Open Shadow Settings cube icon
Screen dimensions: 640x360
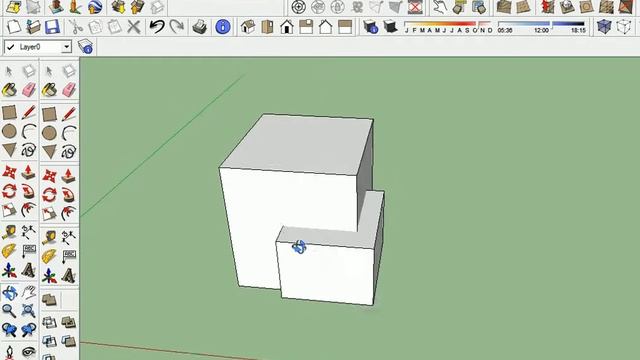[x=371, y=27]
